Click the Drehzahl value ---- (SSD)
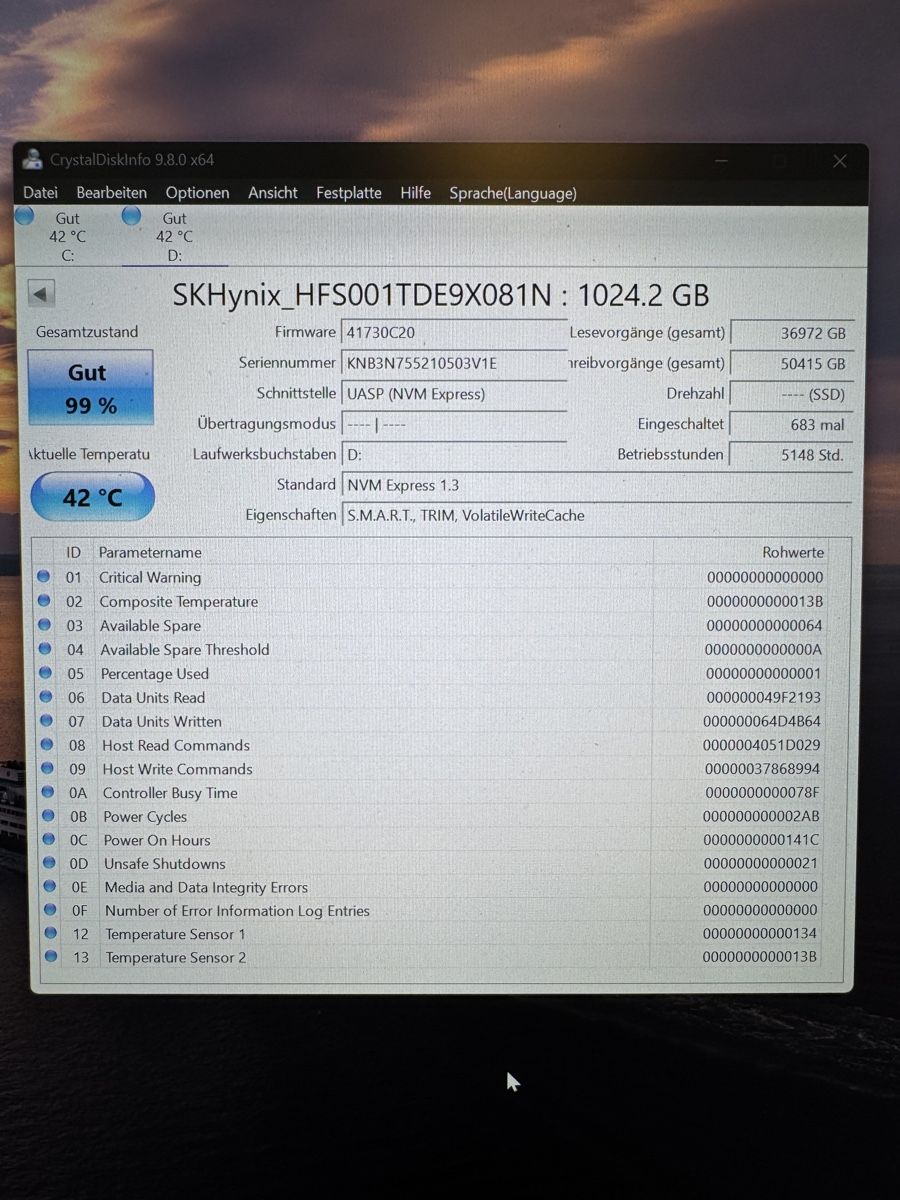 click(791, 394)
